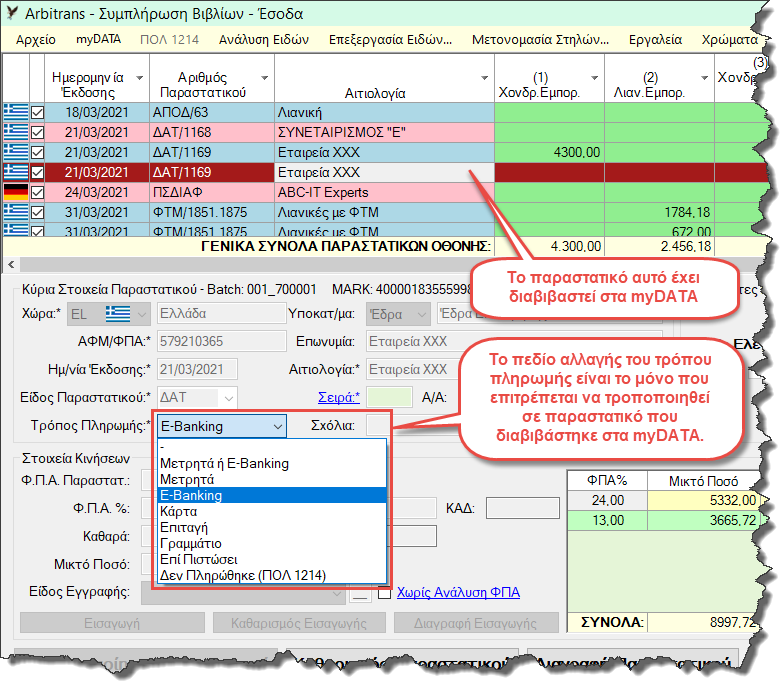Click Greek flag in 1784,18 row

point(15,212)
